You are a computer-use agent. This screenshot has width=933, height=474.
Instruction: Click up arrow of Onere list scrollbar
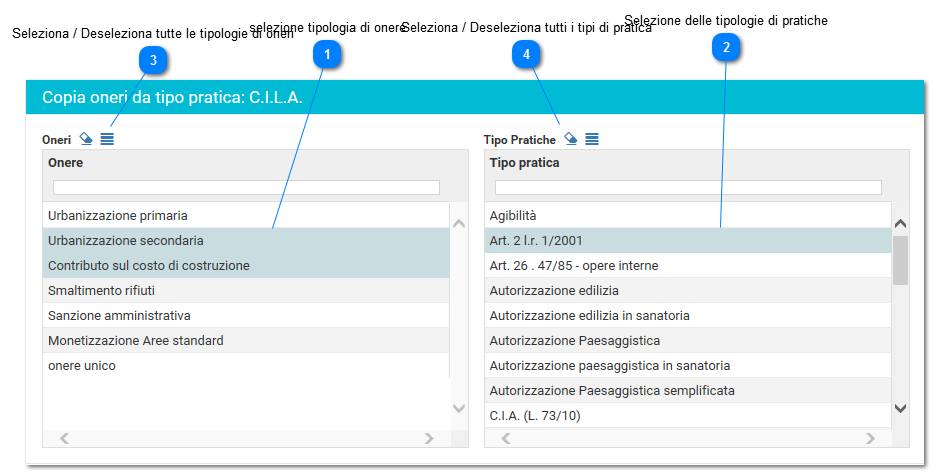click(x=459, y=224)
